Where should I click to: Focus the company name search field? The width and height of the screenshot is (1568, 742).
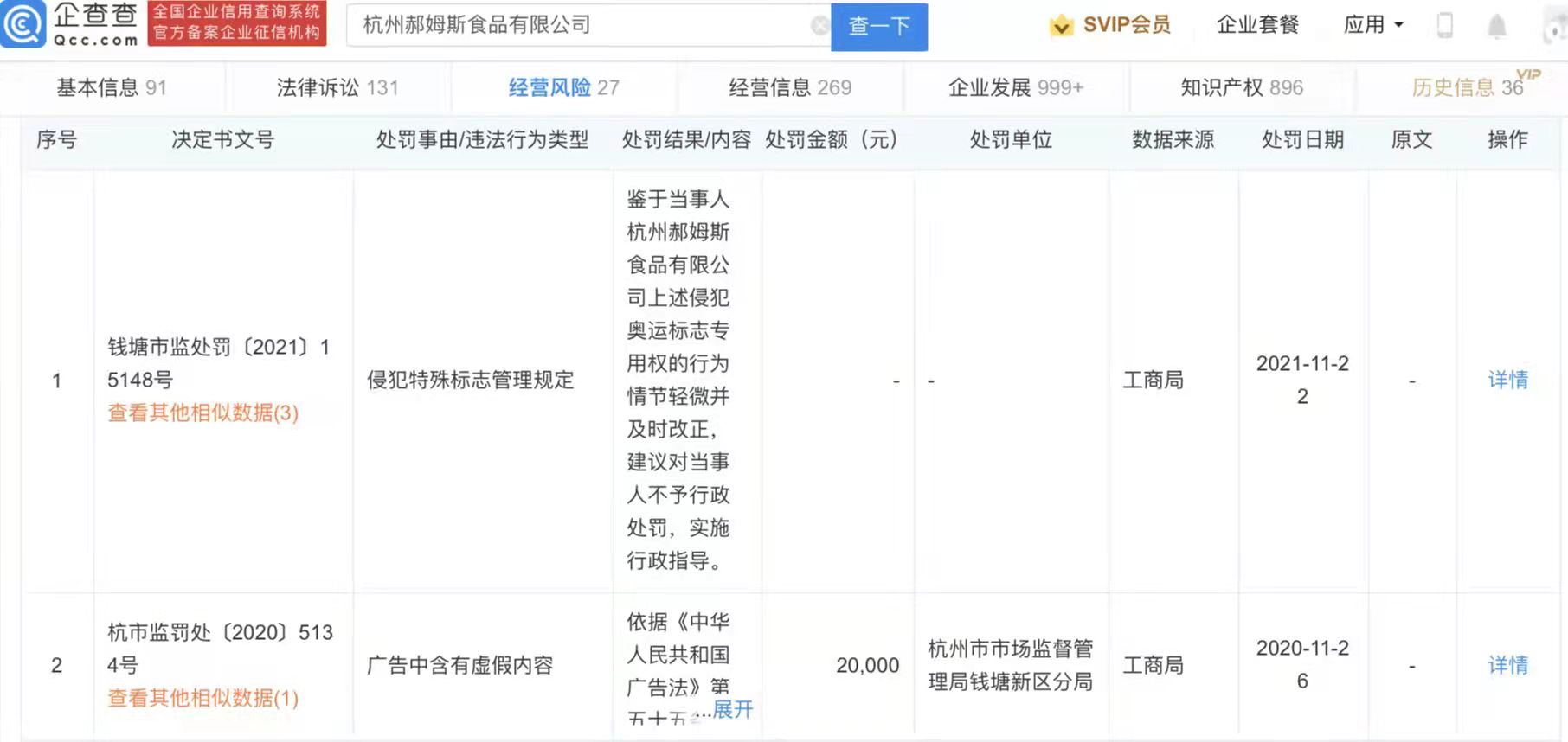[x=587, y=26]
